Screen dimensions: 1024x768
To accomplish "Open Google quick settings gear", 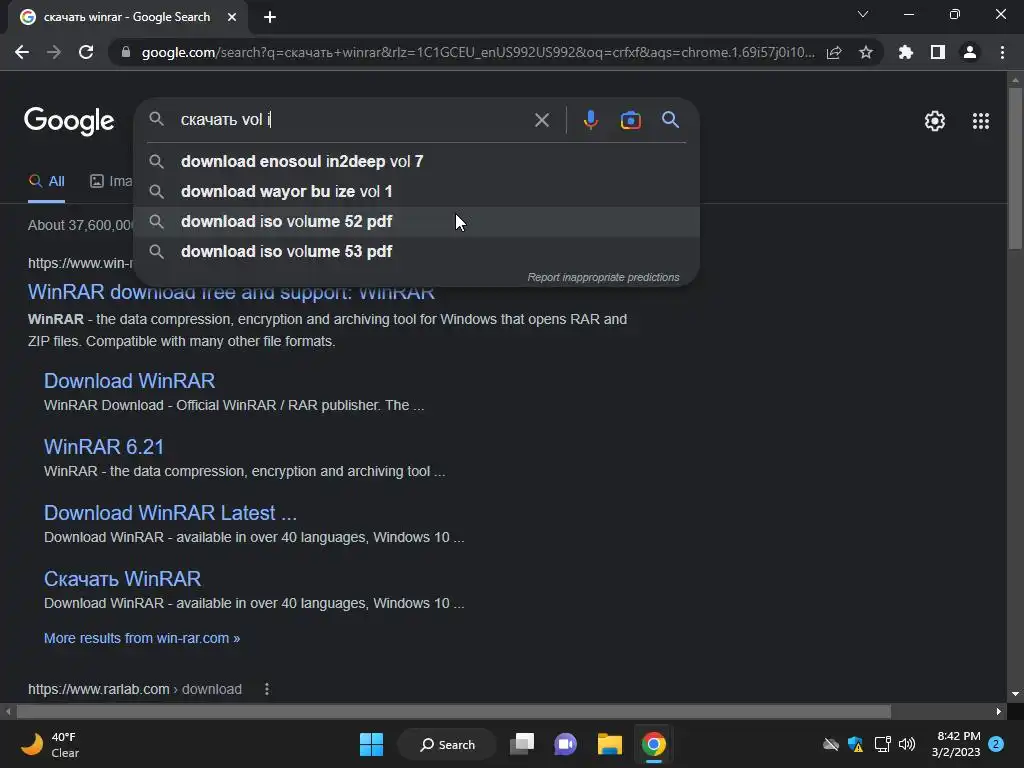I will point(935,121).
